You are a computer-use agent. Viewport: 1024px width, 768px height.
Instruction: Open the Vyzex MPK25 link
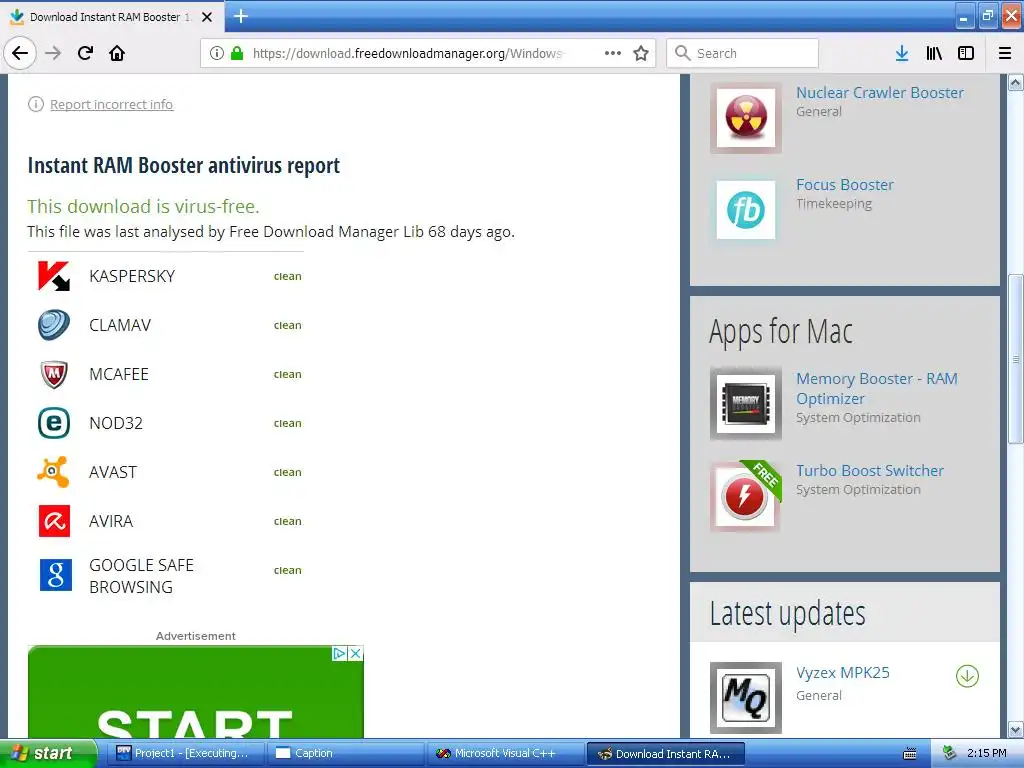click(x=842, y=673)
